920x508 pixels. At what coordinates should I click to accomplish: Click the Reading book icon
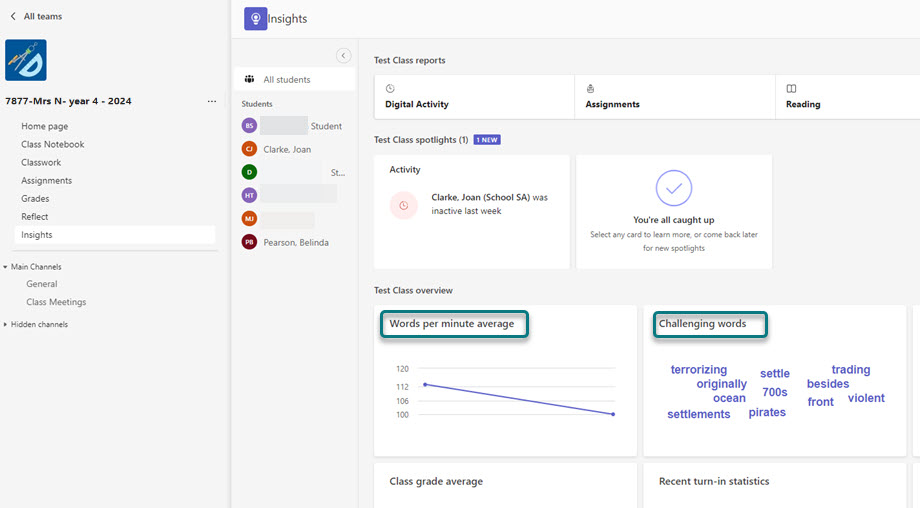pos(792,89)
